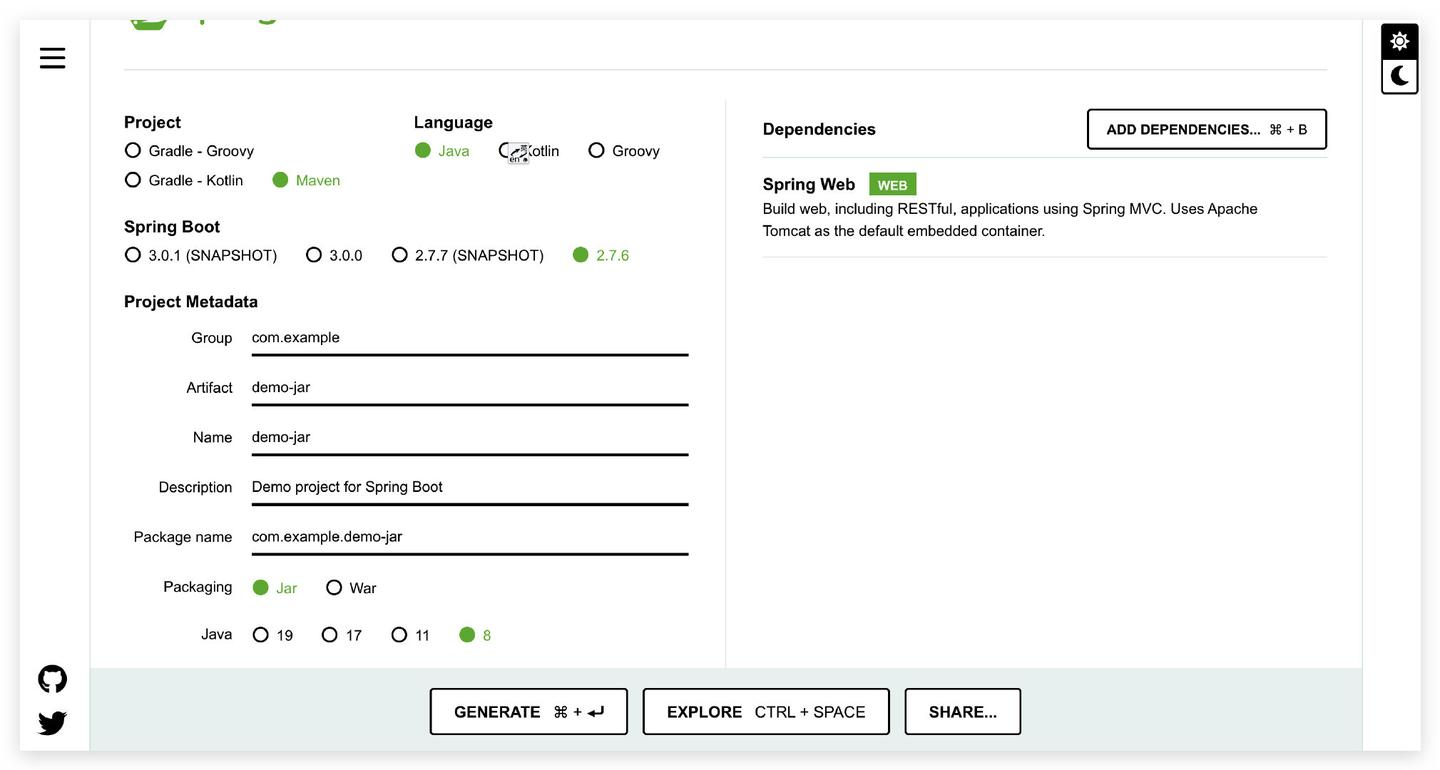Focus the Group input field
The width and height of the screenshot is (1440, 770).
(469, 338)
